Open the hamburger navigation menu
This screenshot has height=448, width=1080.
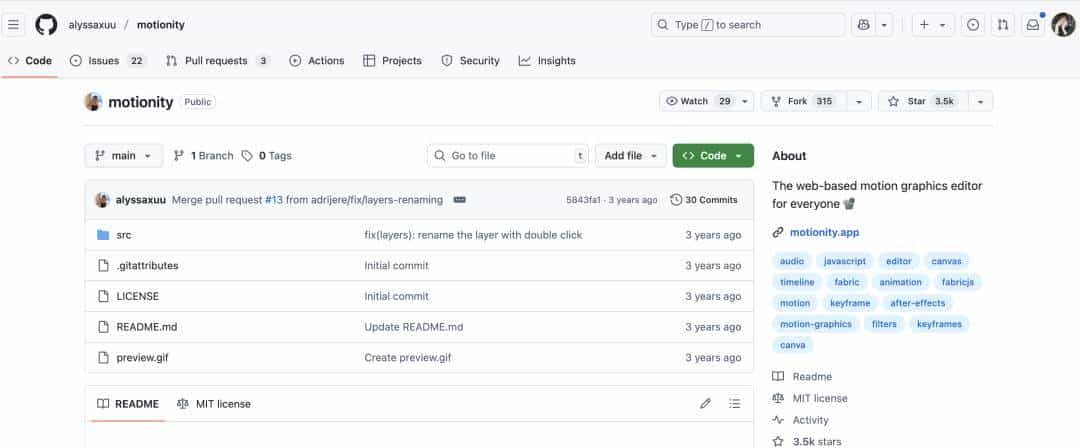15,25
